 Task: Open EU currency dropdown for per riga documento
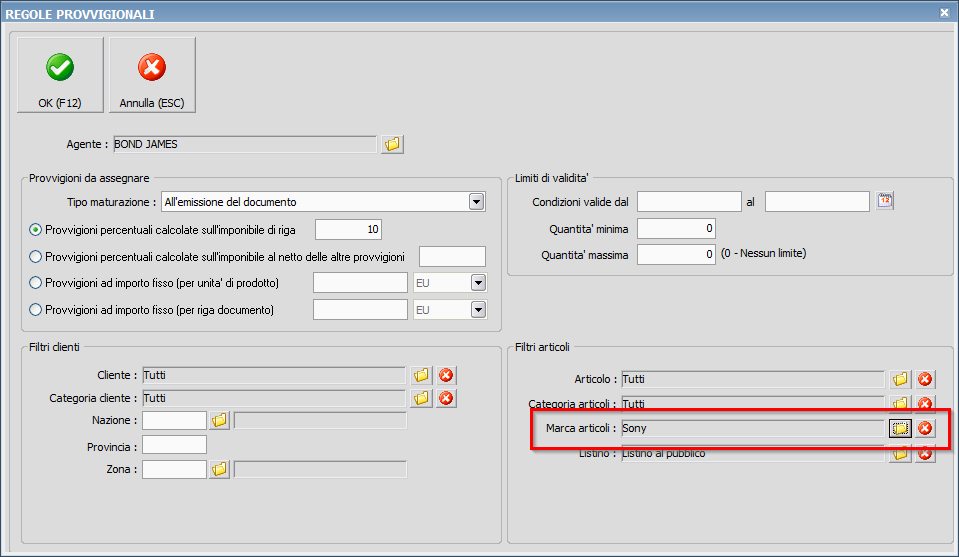478,310
